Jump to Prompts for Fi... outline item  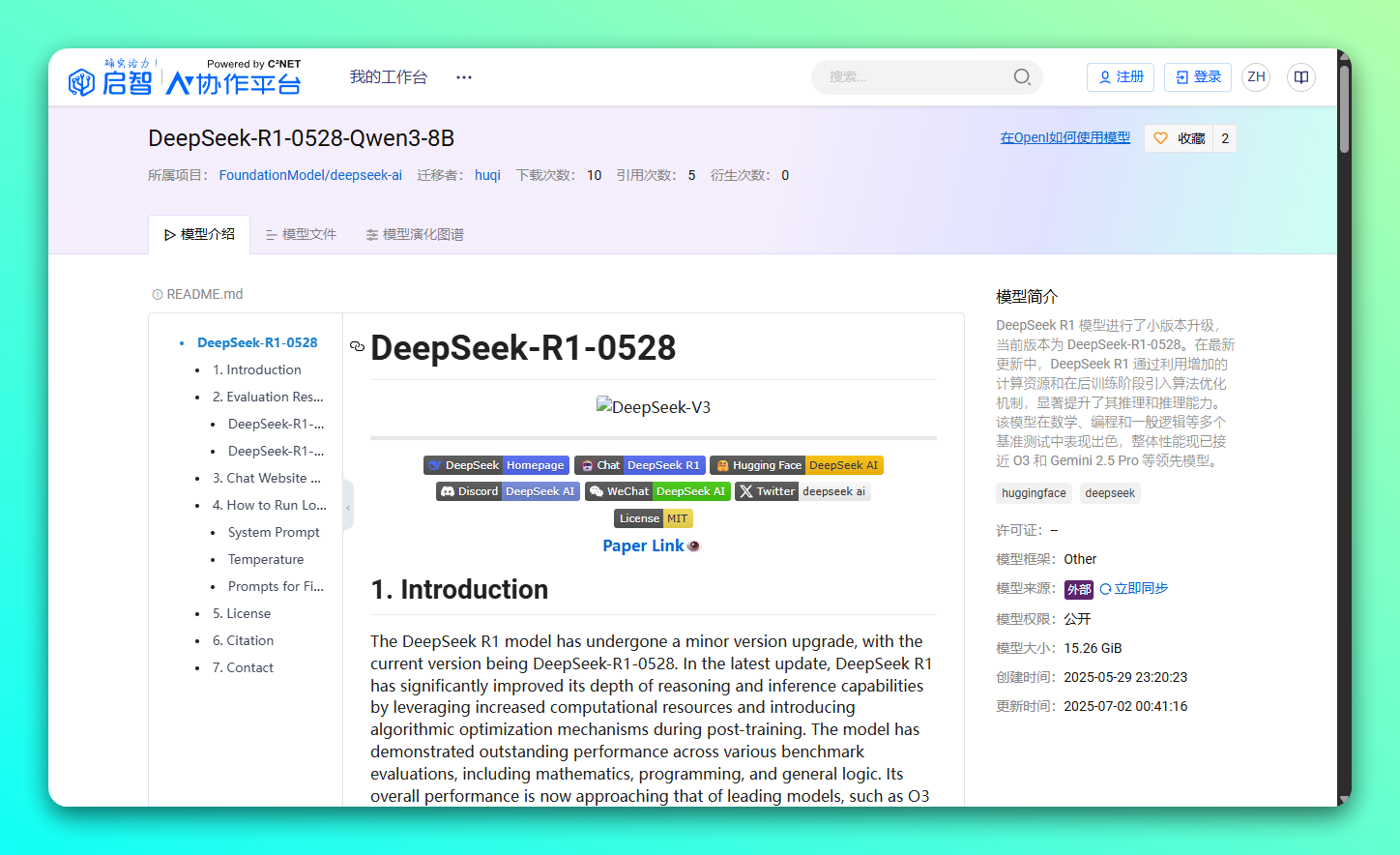[276, 586]
